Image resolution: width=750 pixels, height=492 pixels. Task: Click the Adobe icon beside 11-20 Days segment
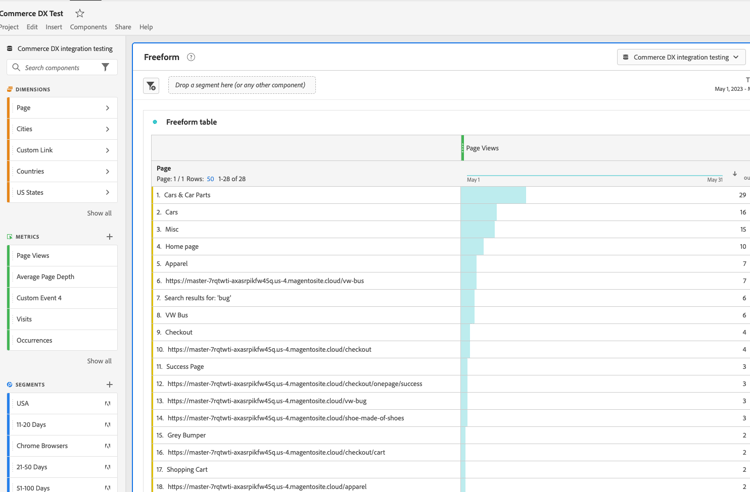point(108,425)
